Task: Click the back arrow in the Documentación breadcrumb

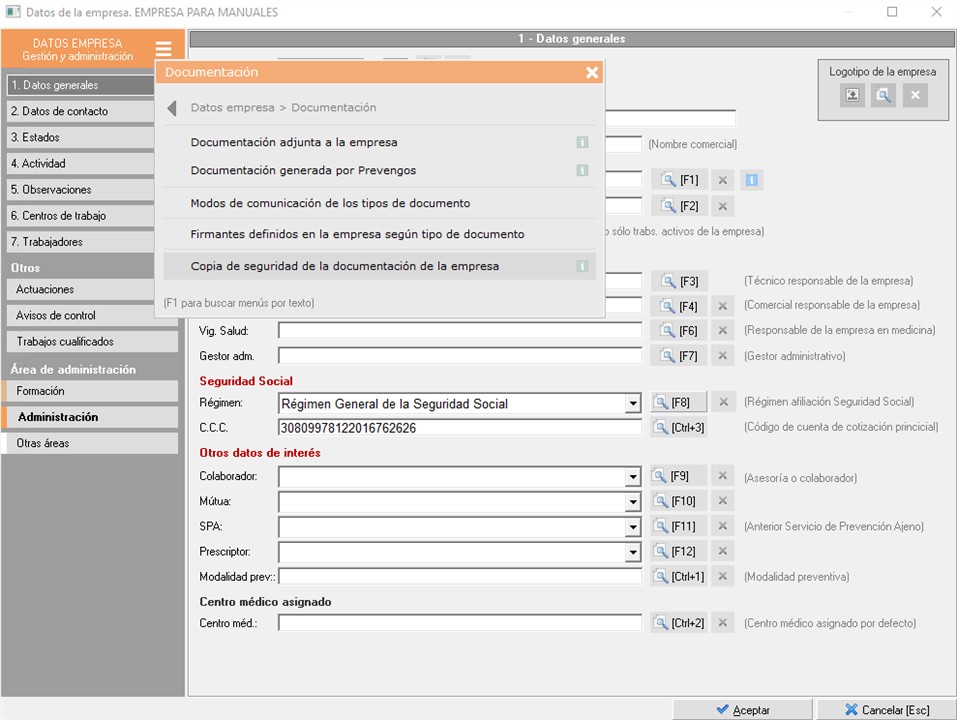Action: (172, 108)
